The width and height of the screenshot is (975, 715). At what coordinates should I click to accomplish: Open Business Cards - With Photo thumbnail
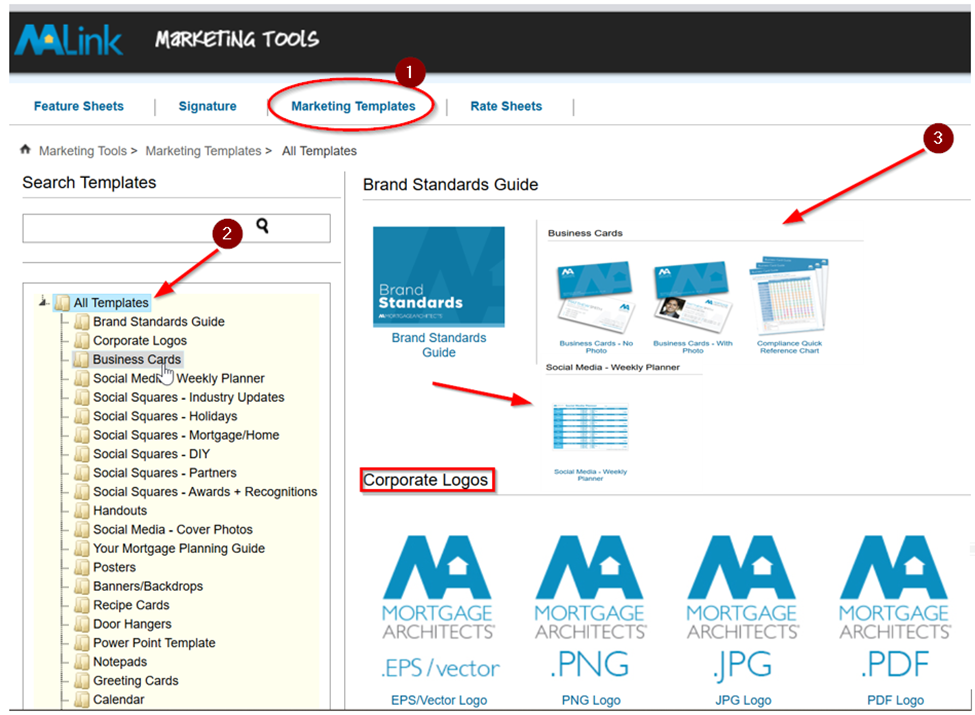pyautogui.click(x=692, y=297)
